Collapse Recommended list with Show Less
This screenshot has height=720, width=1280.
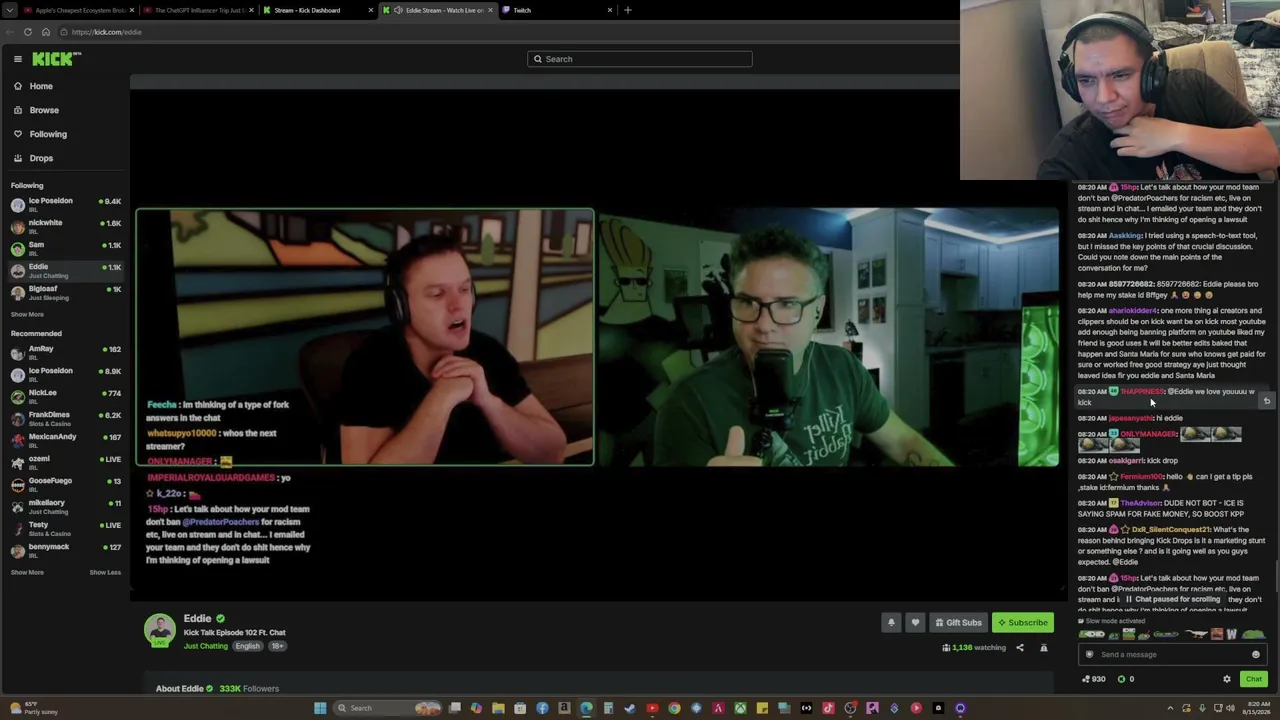tap(105, 572)
